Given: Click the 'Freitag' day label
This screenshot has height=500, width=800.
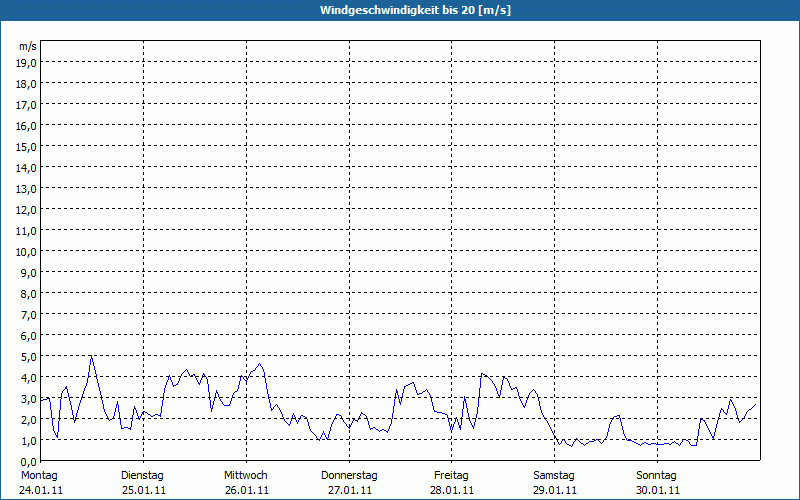Looking at the screenshot, I should [x=451, y=476].
